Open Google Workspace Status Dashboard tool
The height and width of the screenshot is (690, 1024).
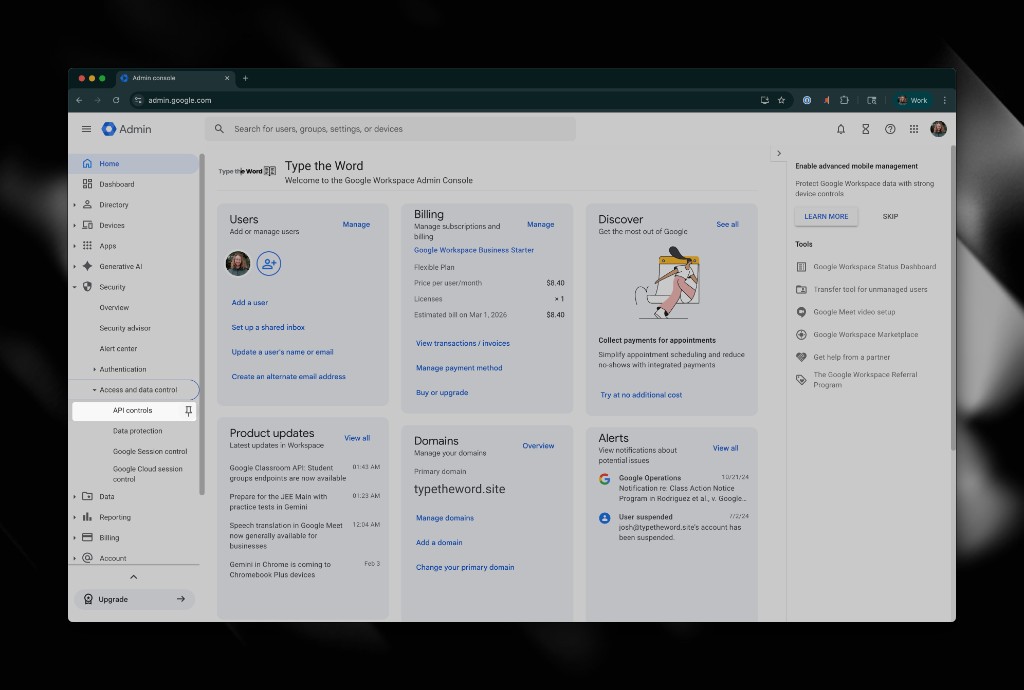[866, 267]
